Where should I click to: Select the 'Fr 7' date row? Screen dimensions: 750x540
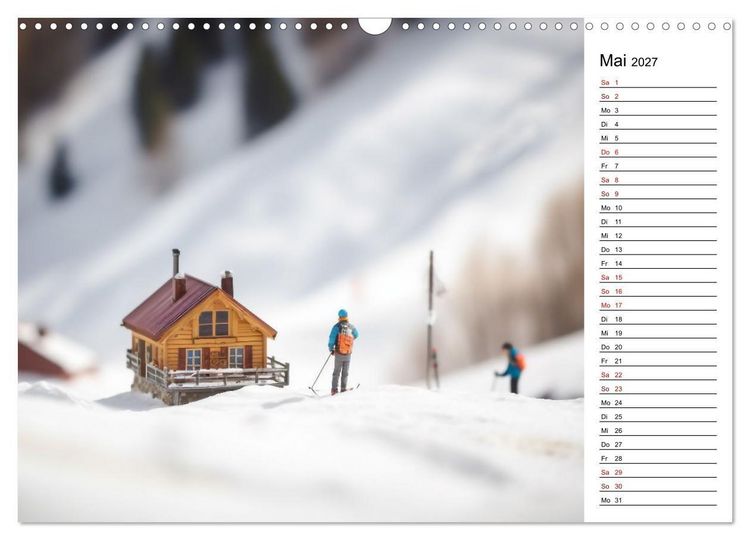tap(658, 165)
